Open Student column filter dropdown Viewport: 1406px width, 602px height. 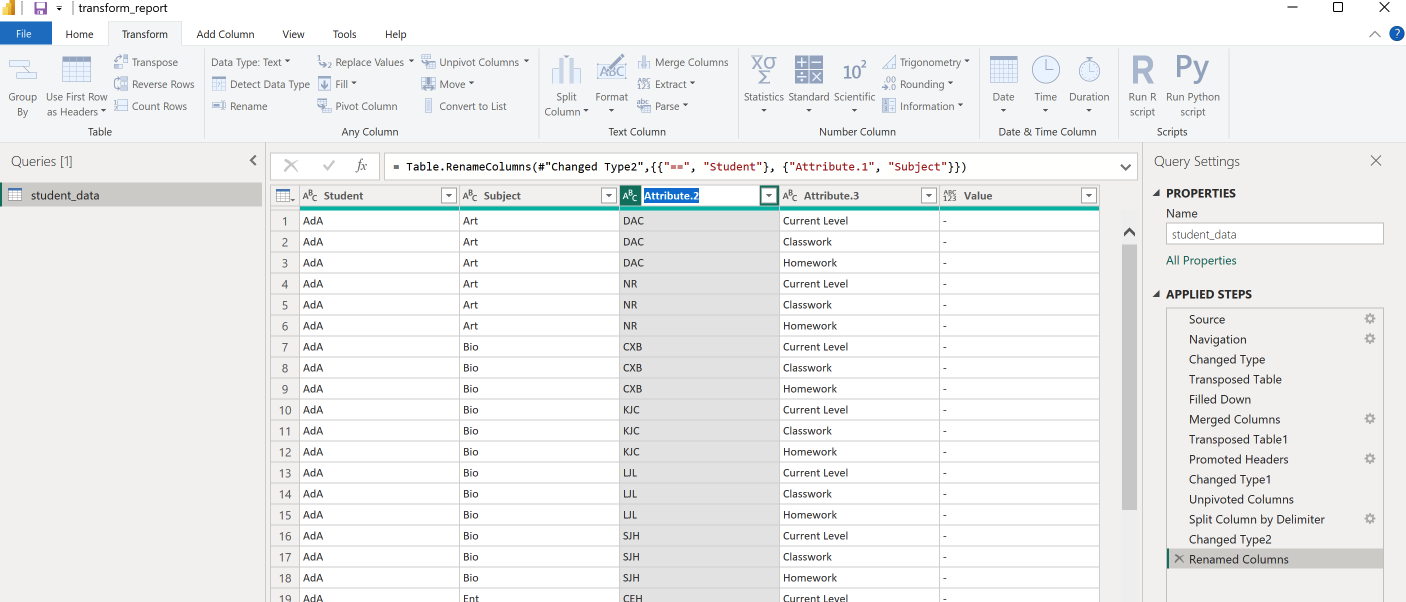coord(449,196)
